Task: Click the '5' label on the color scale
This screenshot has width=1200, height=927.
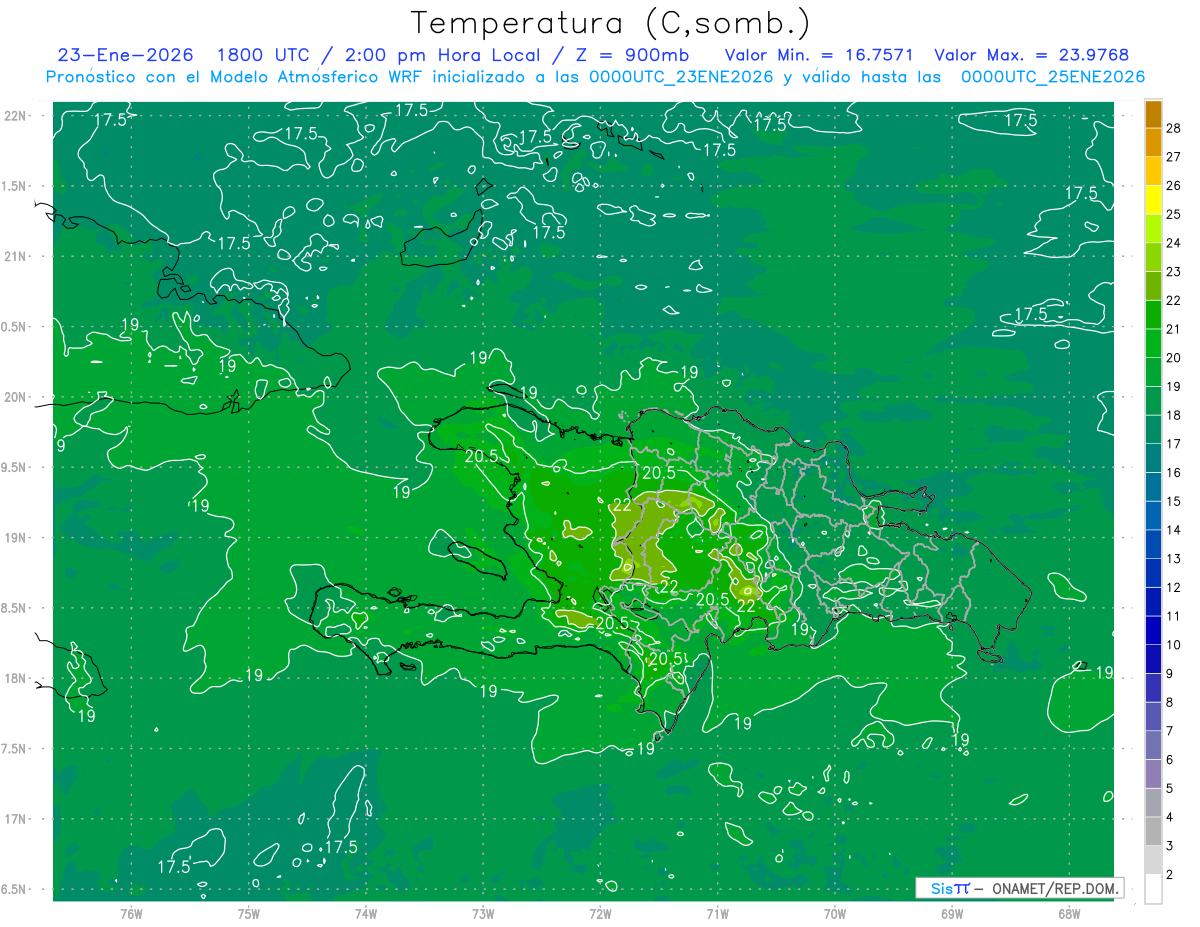Action: tap(1169, 789)
